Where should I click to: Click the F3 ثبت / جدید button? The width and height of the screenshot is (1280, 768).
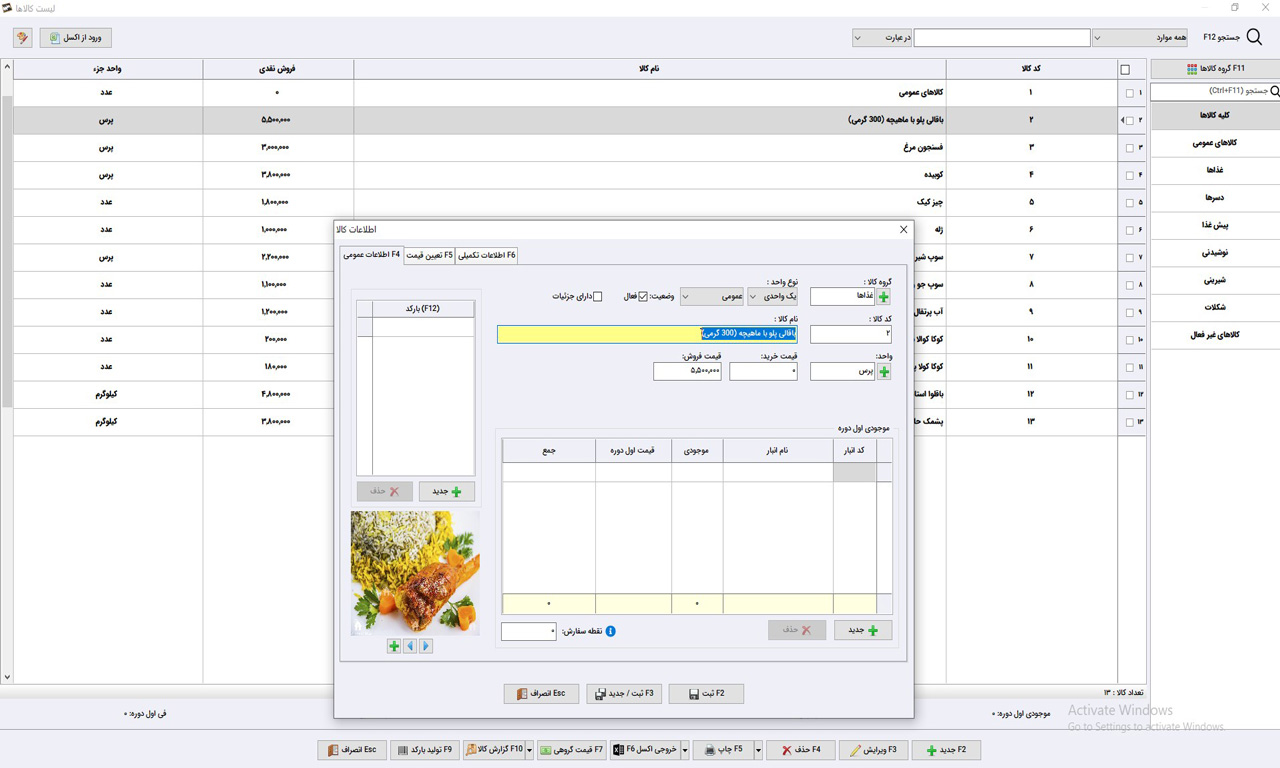624,693
